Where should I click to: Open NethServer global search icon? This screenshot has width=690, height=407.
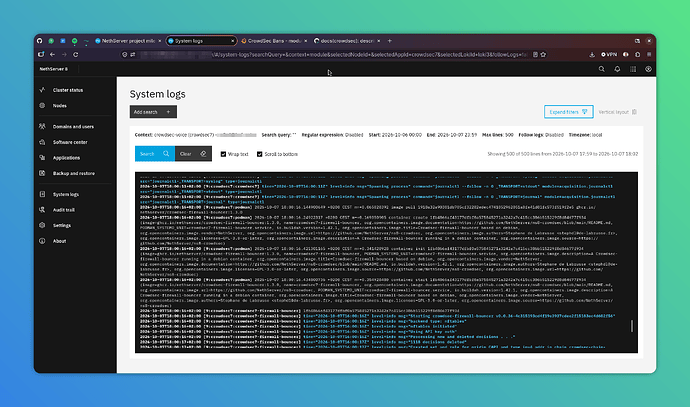click(602, 69)
